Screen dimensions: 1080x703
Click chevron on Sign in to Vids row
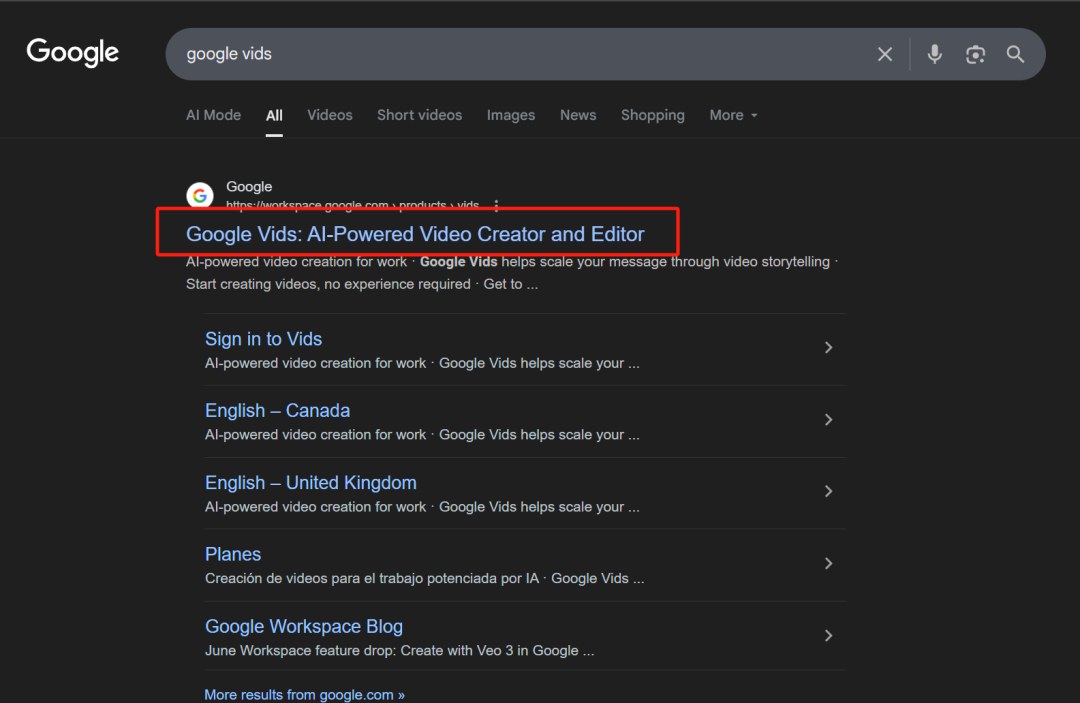click(829, 348)
